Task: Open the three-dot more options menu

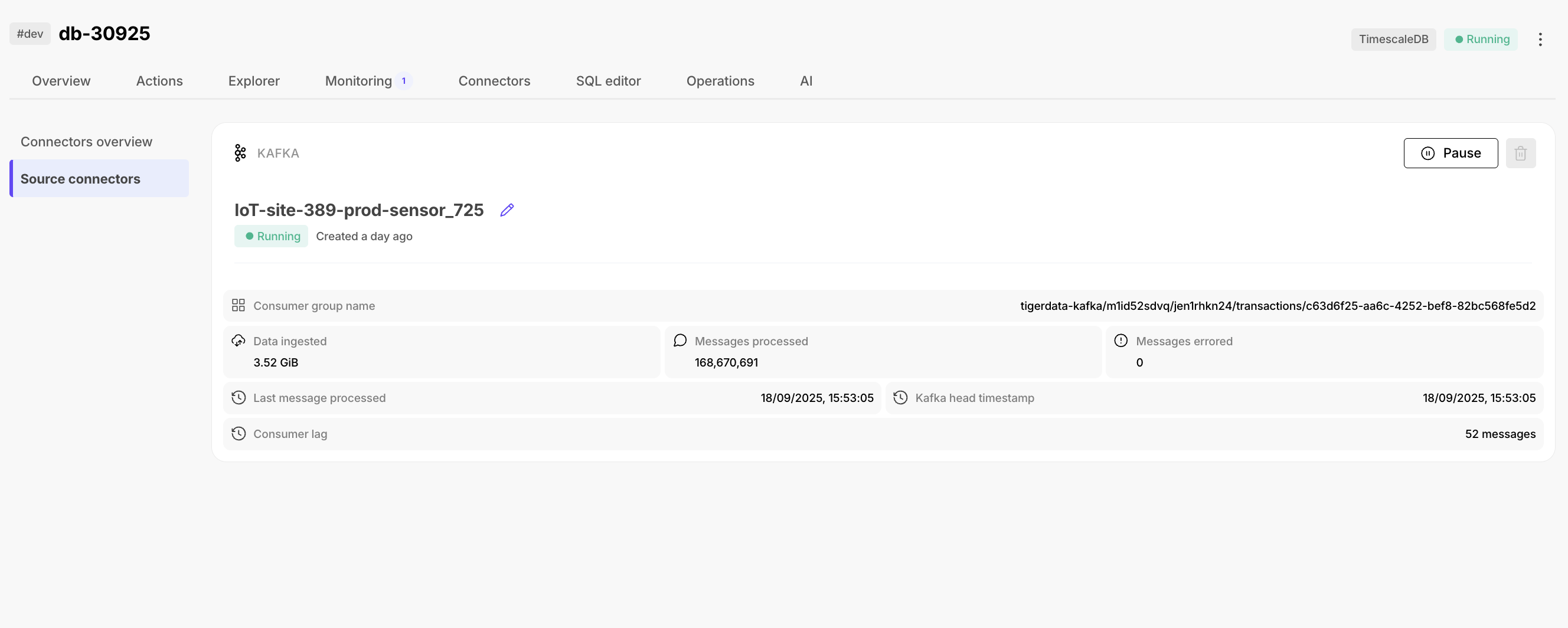Action: [1540, 40]
